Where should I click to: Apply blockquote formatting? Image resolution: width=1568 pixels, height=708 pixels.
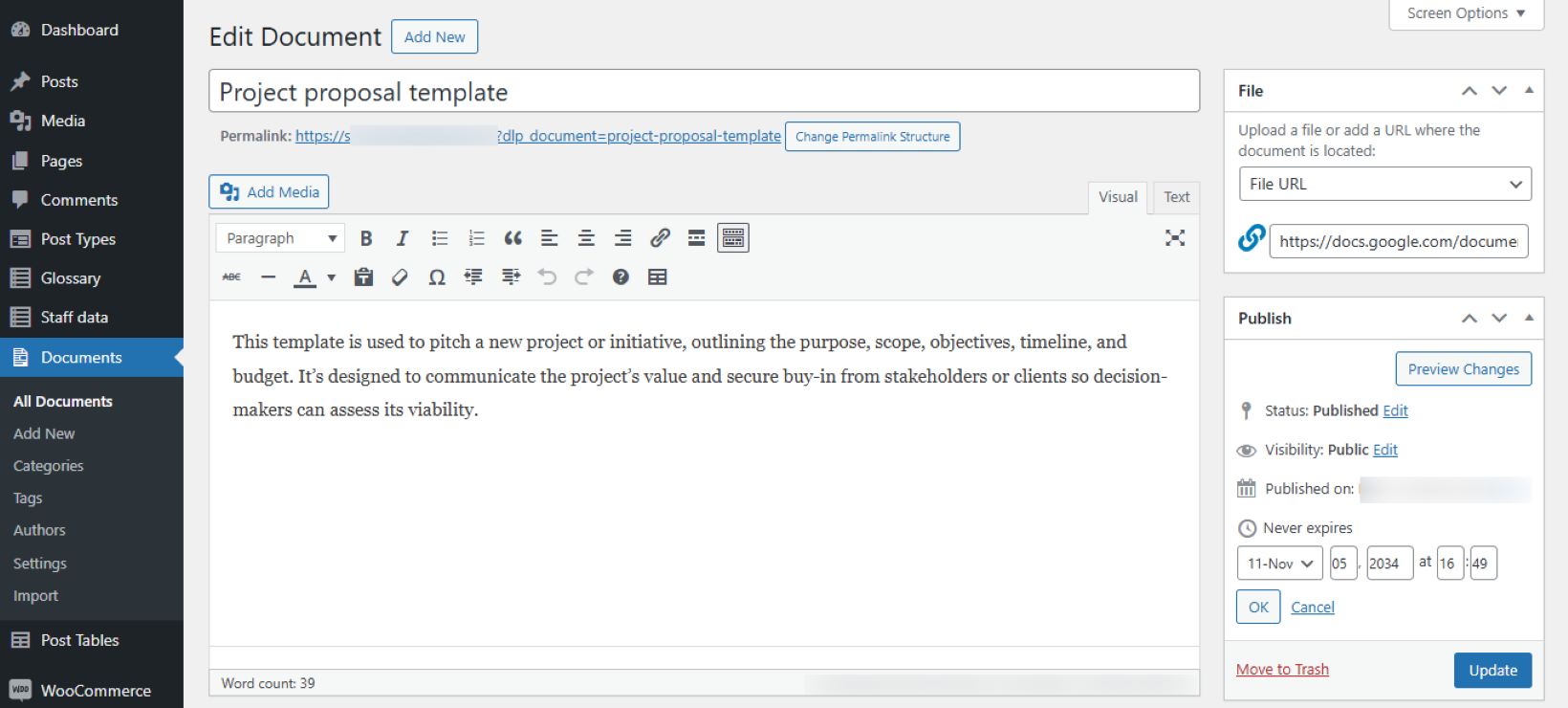[x=513, y=238]
